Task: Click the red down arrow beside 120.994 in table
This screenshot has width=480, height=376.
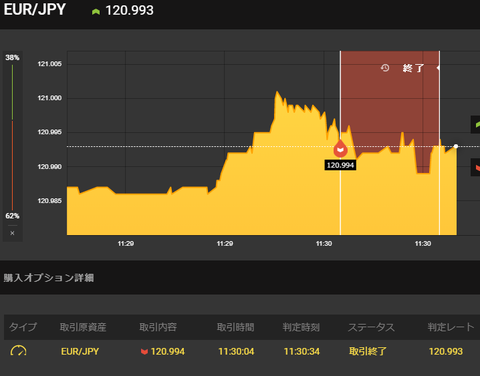Action: (144, 352)
